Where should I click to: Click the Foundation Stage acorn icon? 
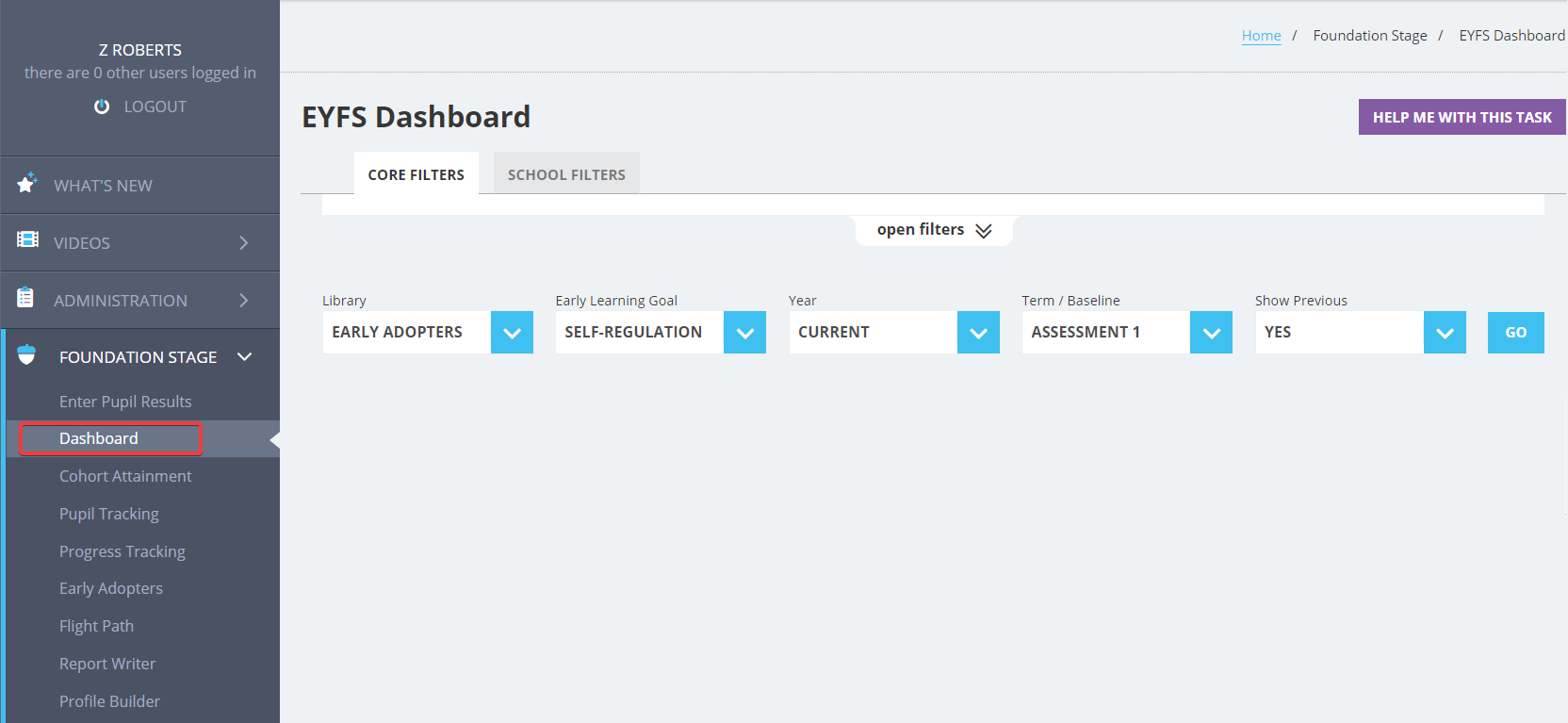[26, 354]
